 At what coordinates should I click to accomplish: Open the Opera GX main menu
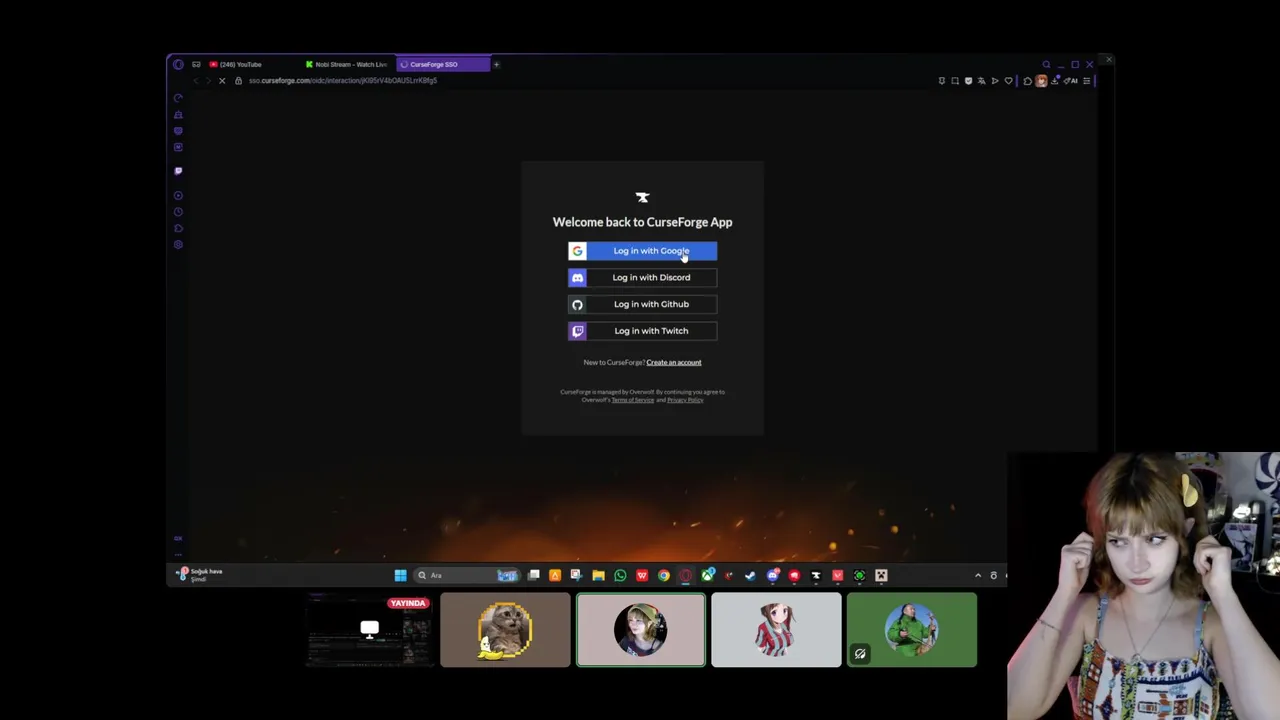[x=178, y=64]
